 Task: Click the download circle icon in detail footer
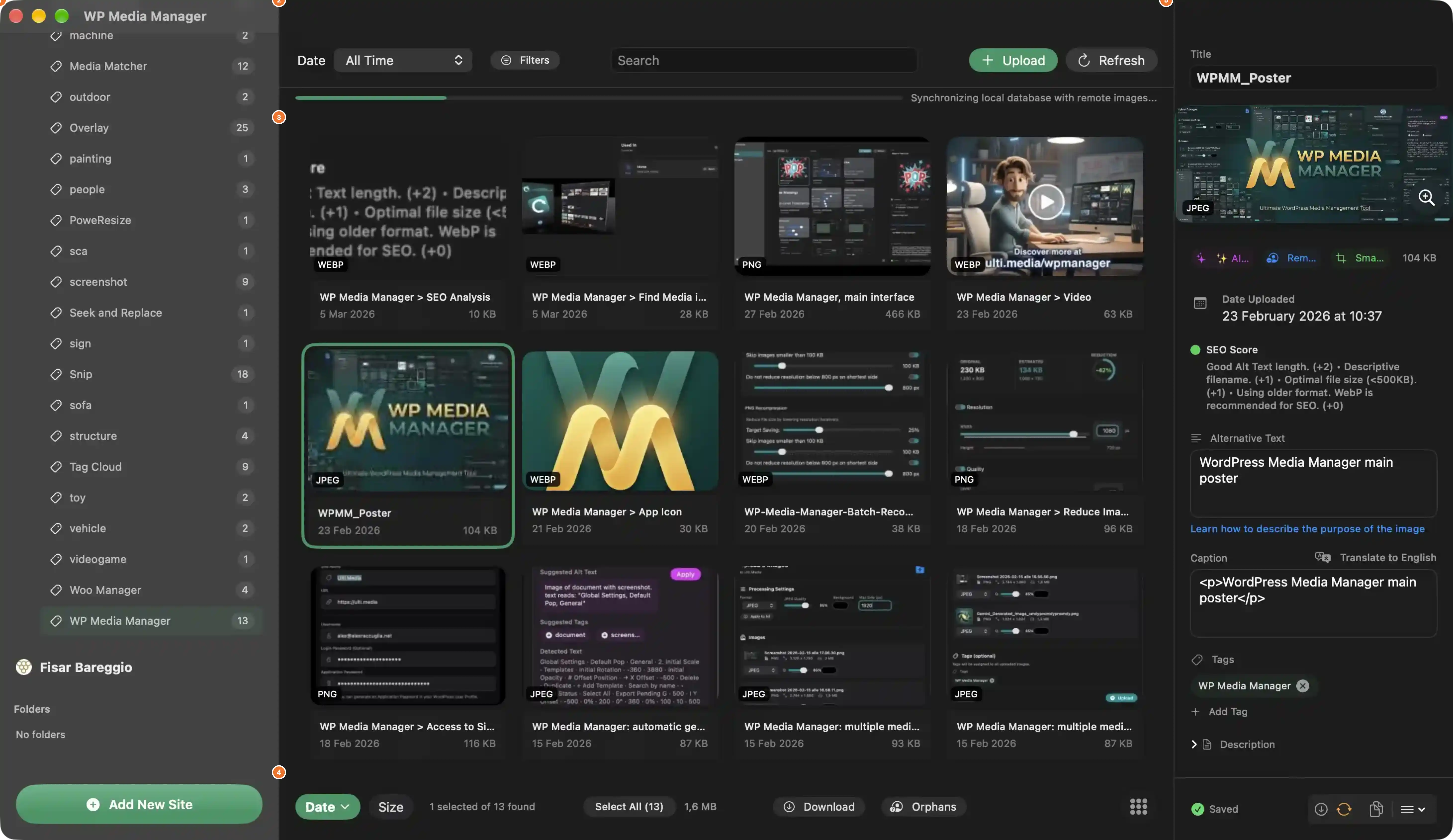[1320, 809]
